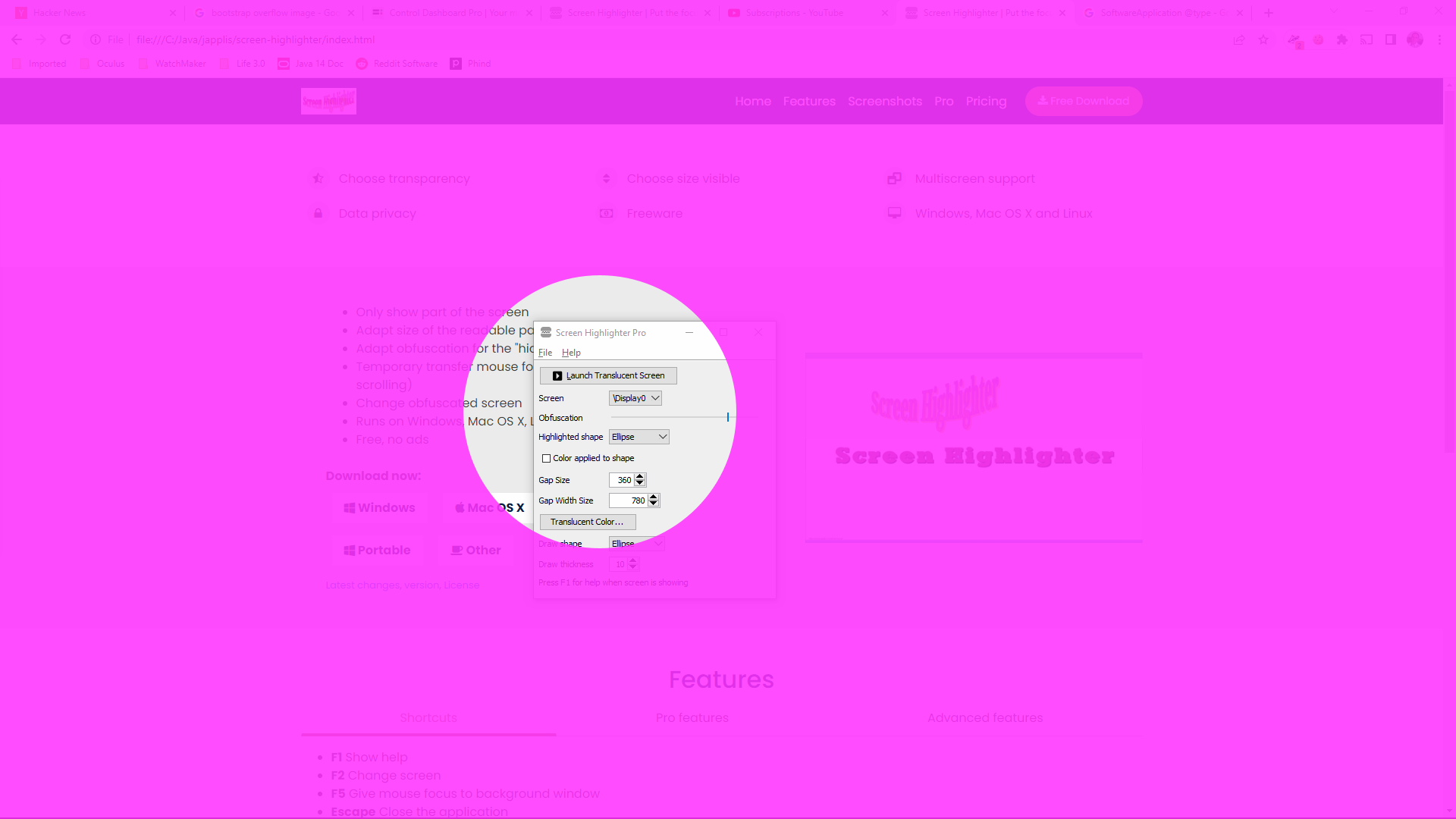The height and width of the screenshot is (819, 1456).
Task: Open the WatchMaker bookmarks folder
Action: (172, 64)
